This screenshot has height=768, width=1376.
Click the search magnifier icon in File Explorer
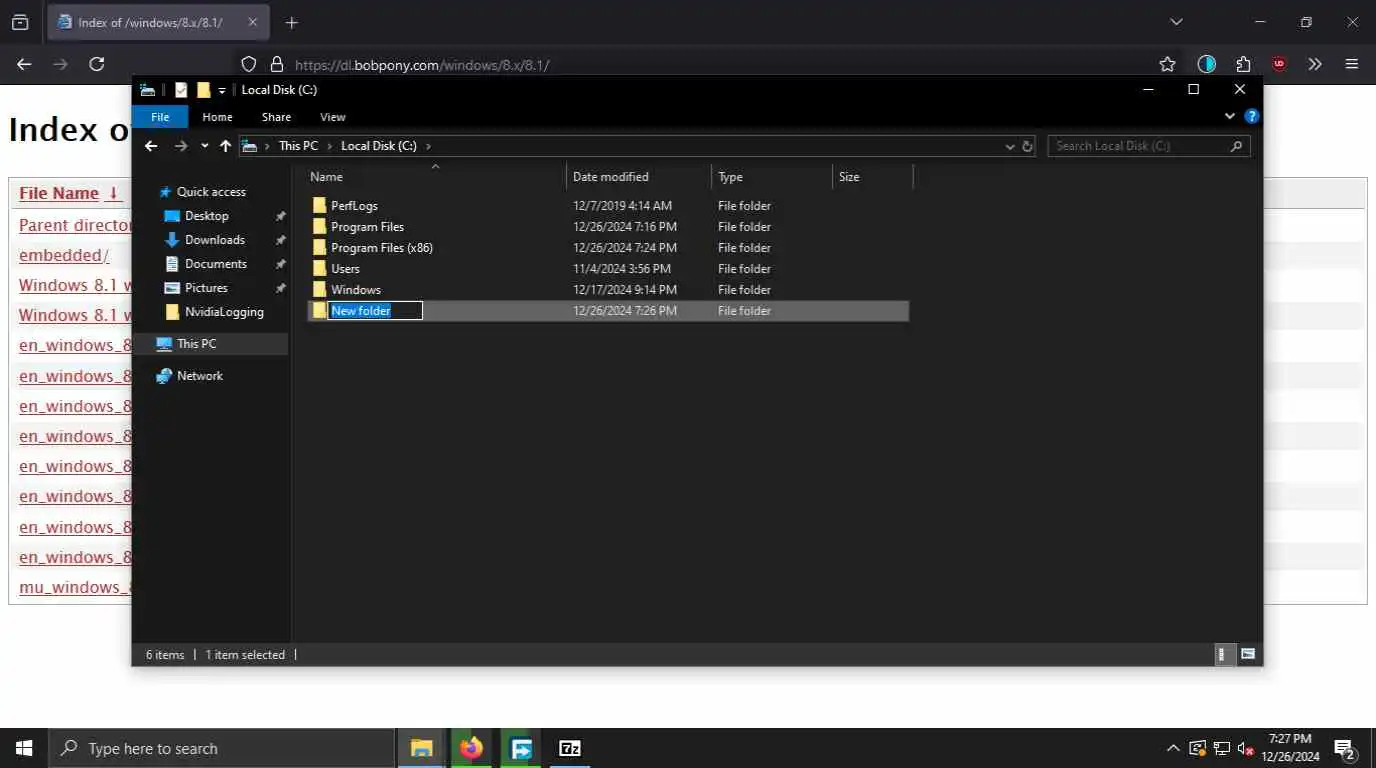(1237, 146)
